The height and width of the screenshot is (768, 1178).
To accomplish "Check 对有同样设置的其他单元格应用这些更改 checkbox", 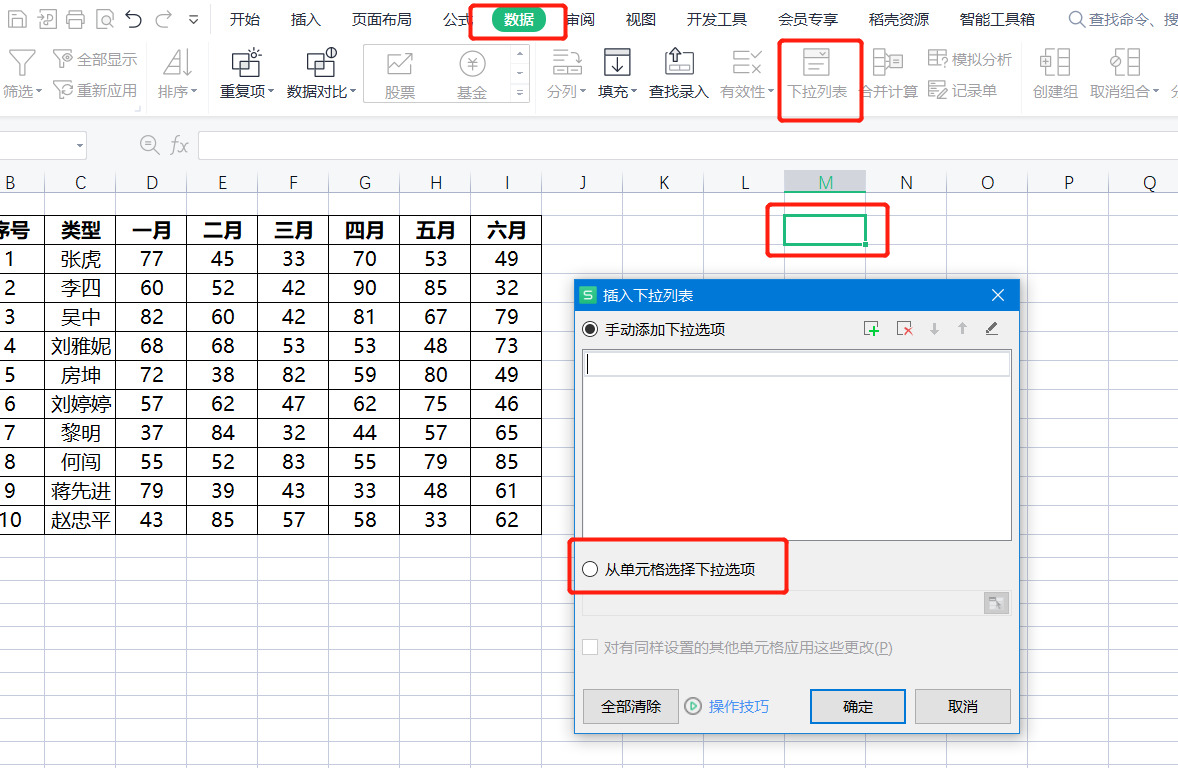I will tap(591, 647).
